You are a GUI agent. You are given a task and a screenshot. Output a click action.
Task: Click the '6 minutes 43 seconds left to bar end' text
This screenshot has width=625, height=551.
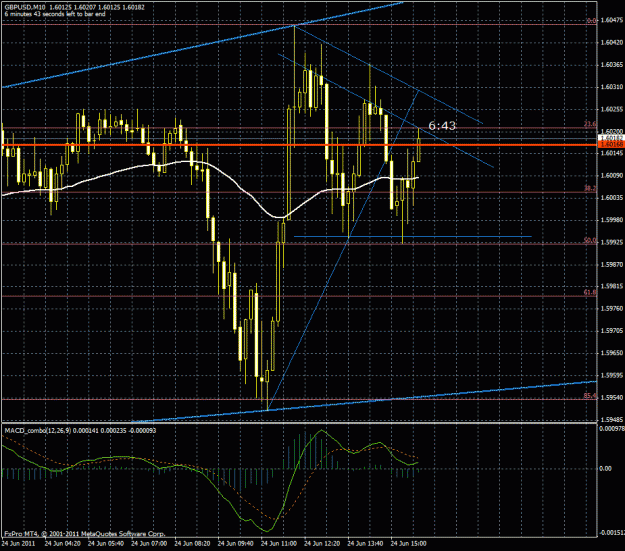55,14
